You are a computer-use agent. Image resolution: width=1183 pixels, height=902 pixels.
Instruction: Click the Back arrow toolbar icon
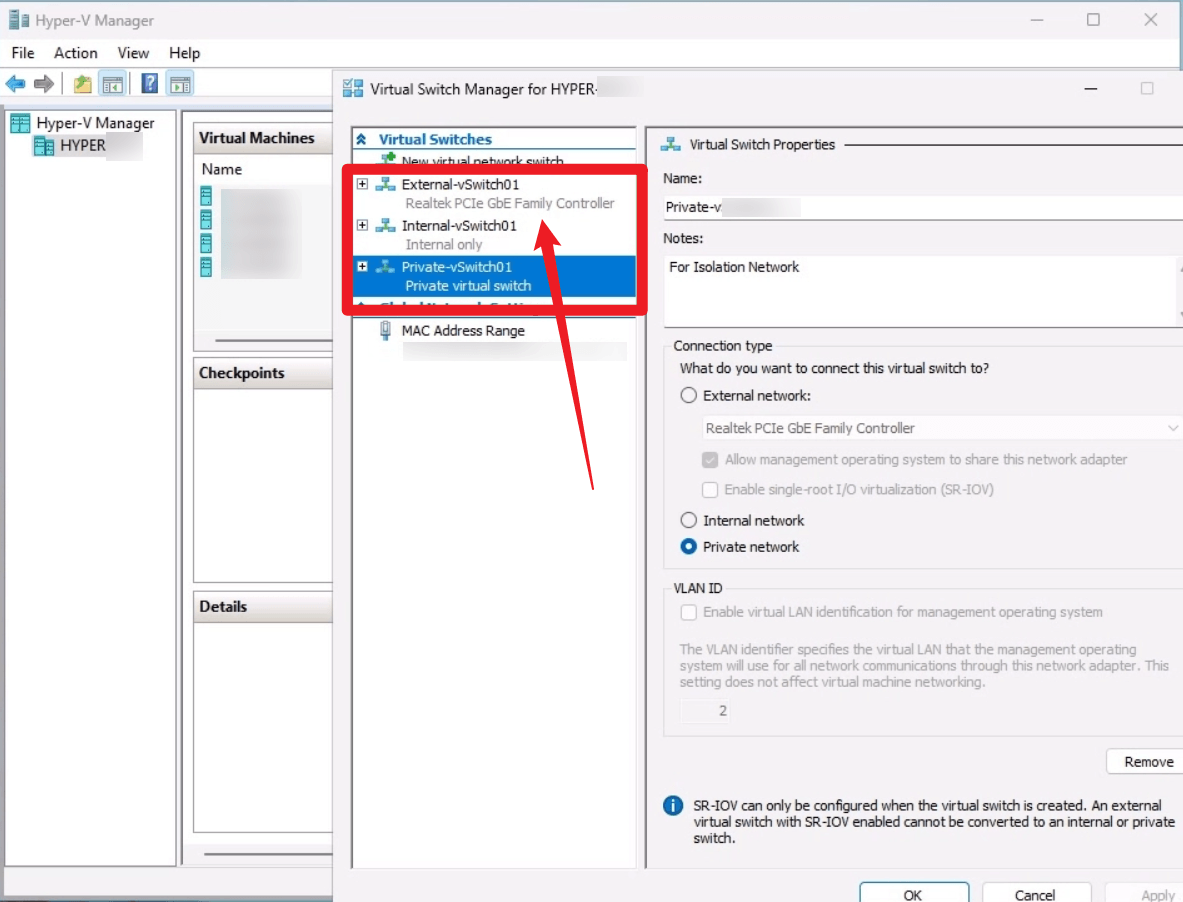click(15, 84)
